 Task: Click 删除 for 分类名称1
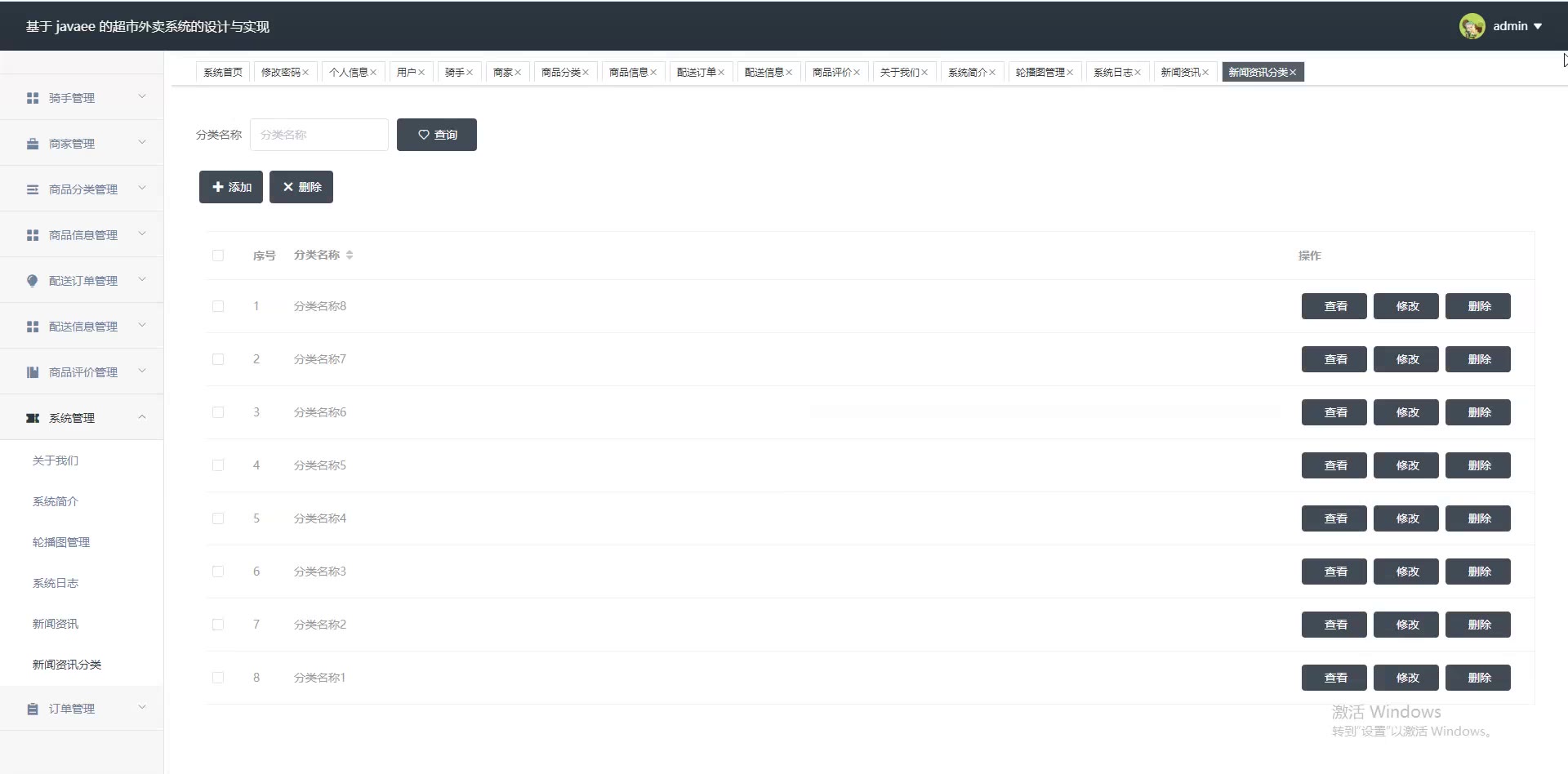click(1478, 678)
